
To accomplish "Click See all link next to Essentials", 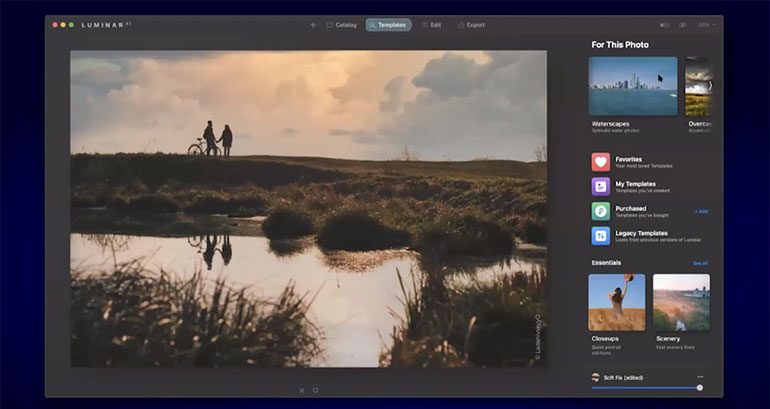I will [x=700, y=263].
